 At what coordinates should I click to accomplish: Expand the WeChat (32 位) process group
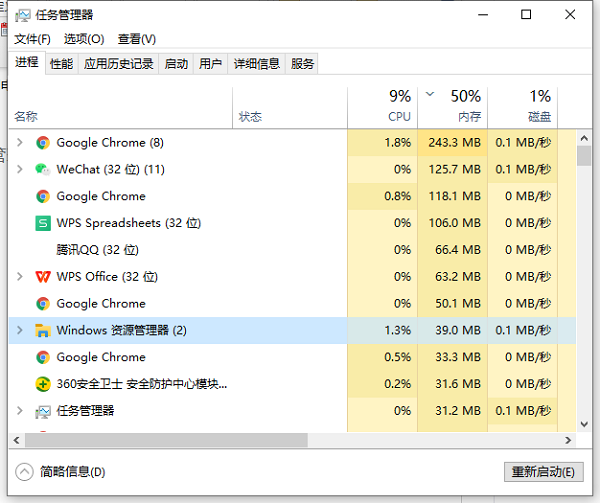[20, 169]
